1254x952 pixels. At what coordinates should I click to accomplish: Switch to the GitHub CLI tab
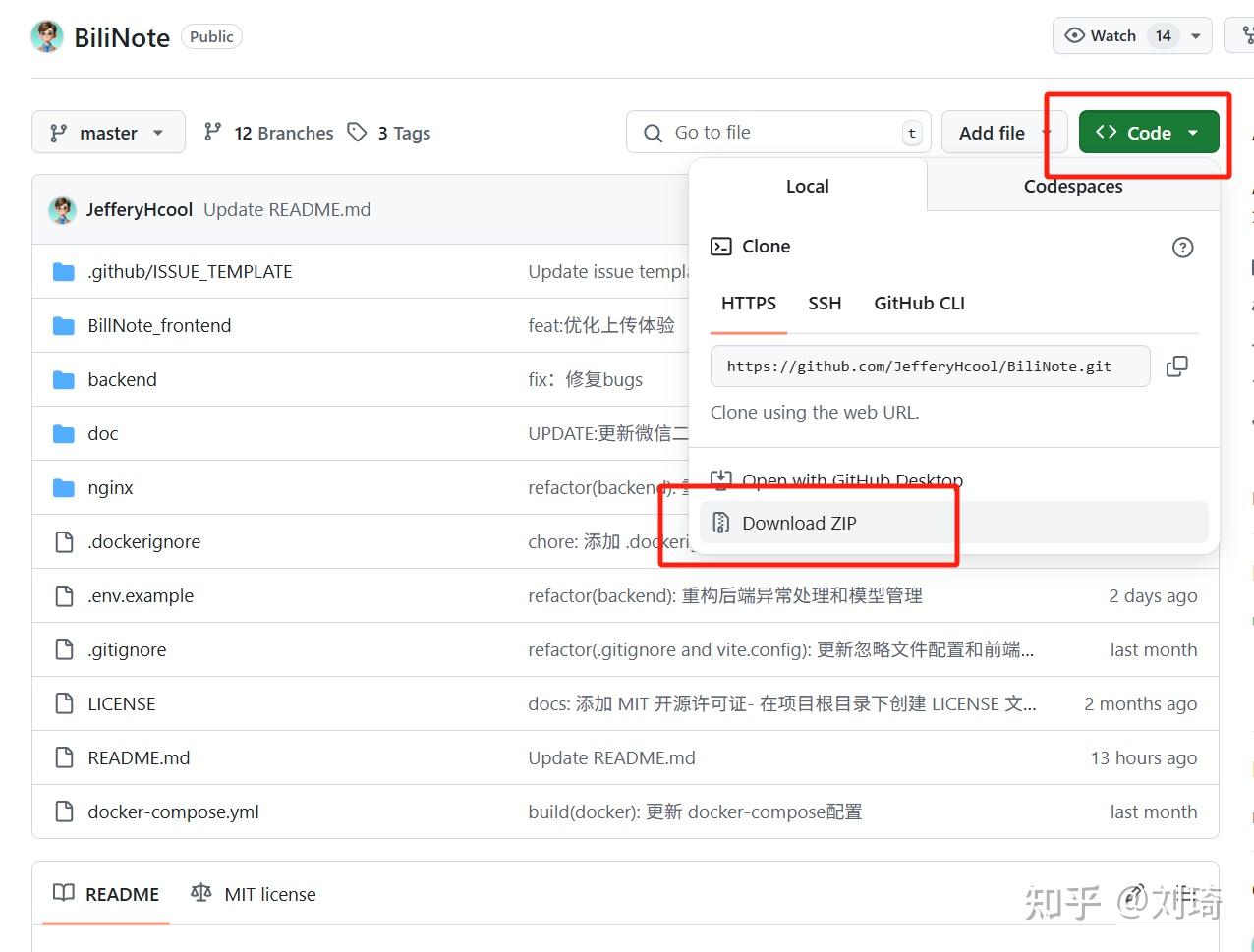(x=919, y=303)
